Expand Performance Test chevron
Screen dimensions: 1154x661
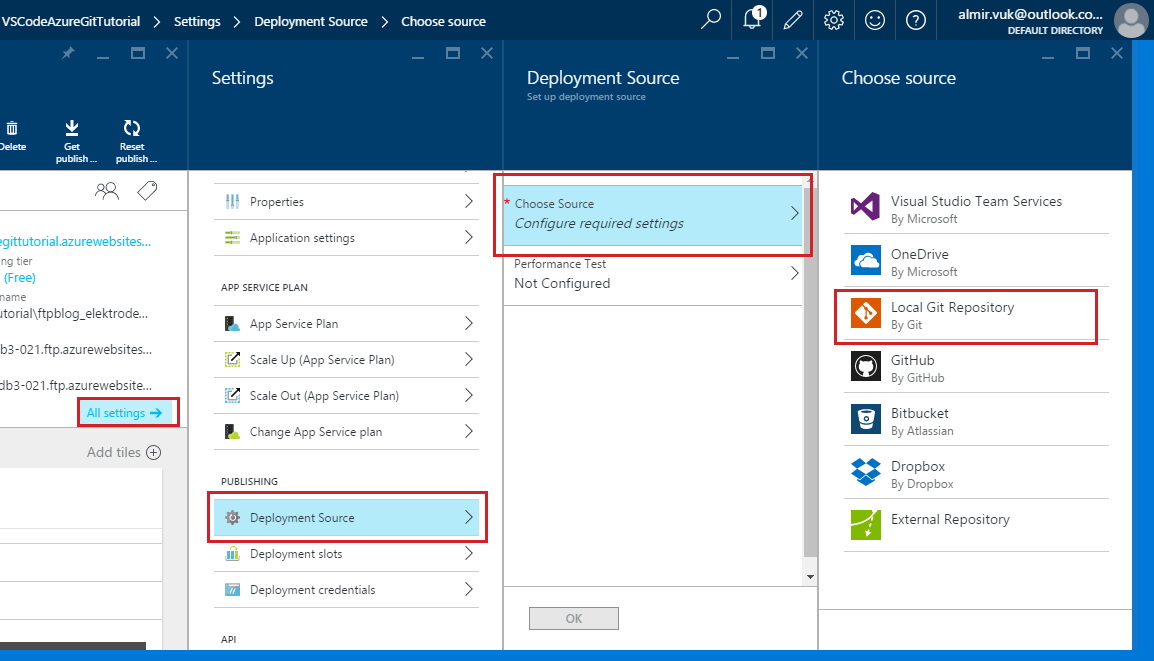click(794, 273)
